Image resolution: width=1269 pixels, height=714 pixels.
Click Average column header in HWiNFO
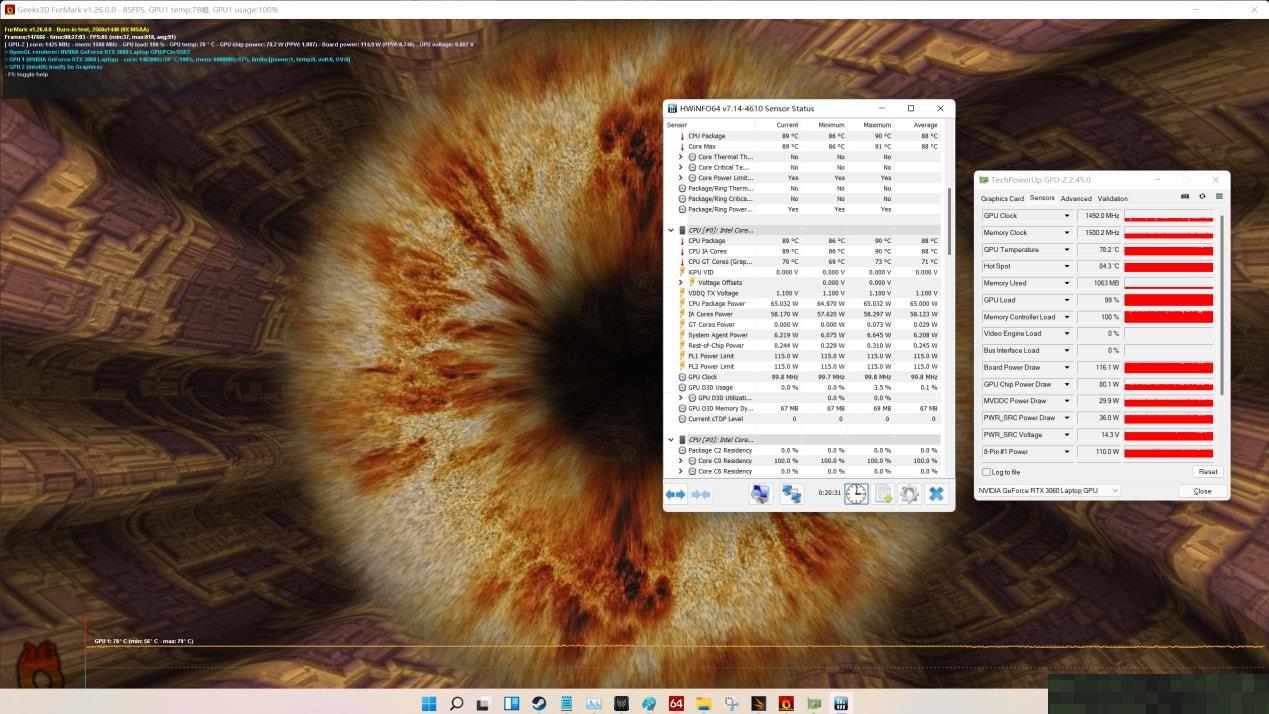pyautogui.click(x=925, y=125)
